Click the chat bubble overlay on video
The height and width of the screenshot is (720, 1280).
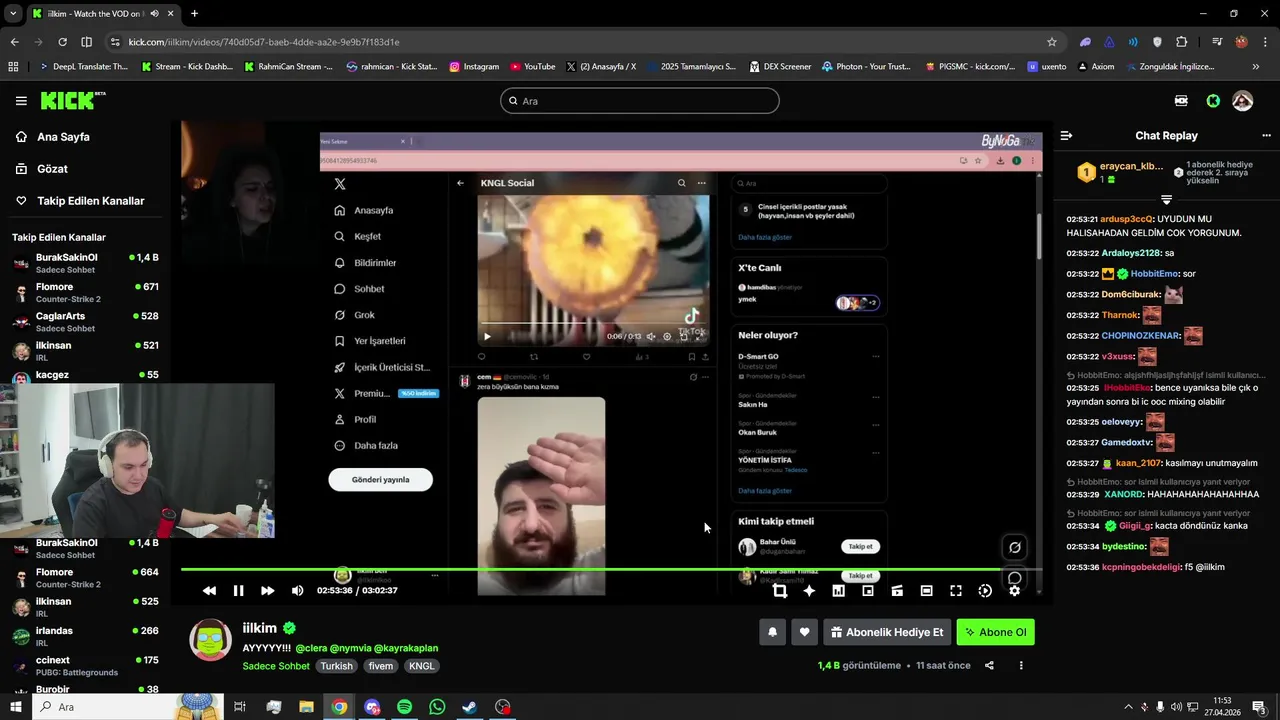1014,578
